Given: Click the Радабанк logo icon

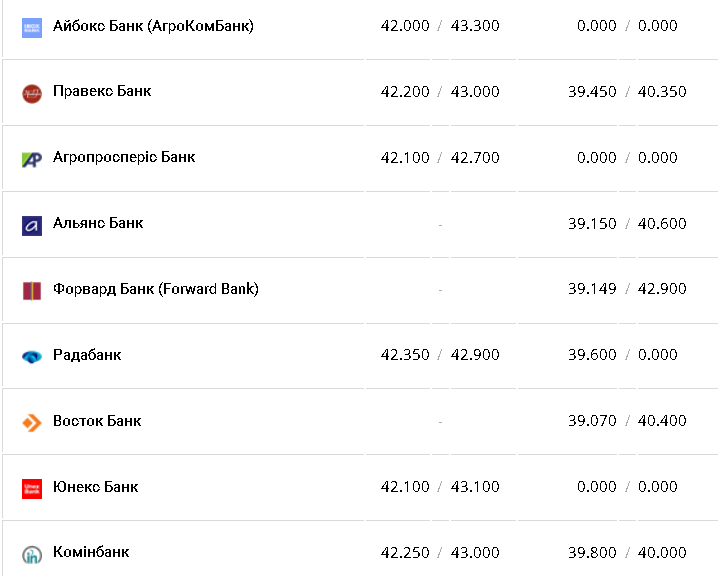Looking at the screenshot, I should 32,356.
